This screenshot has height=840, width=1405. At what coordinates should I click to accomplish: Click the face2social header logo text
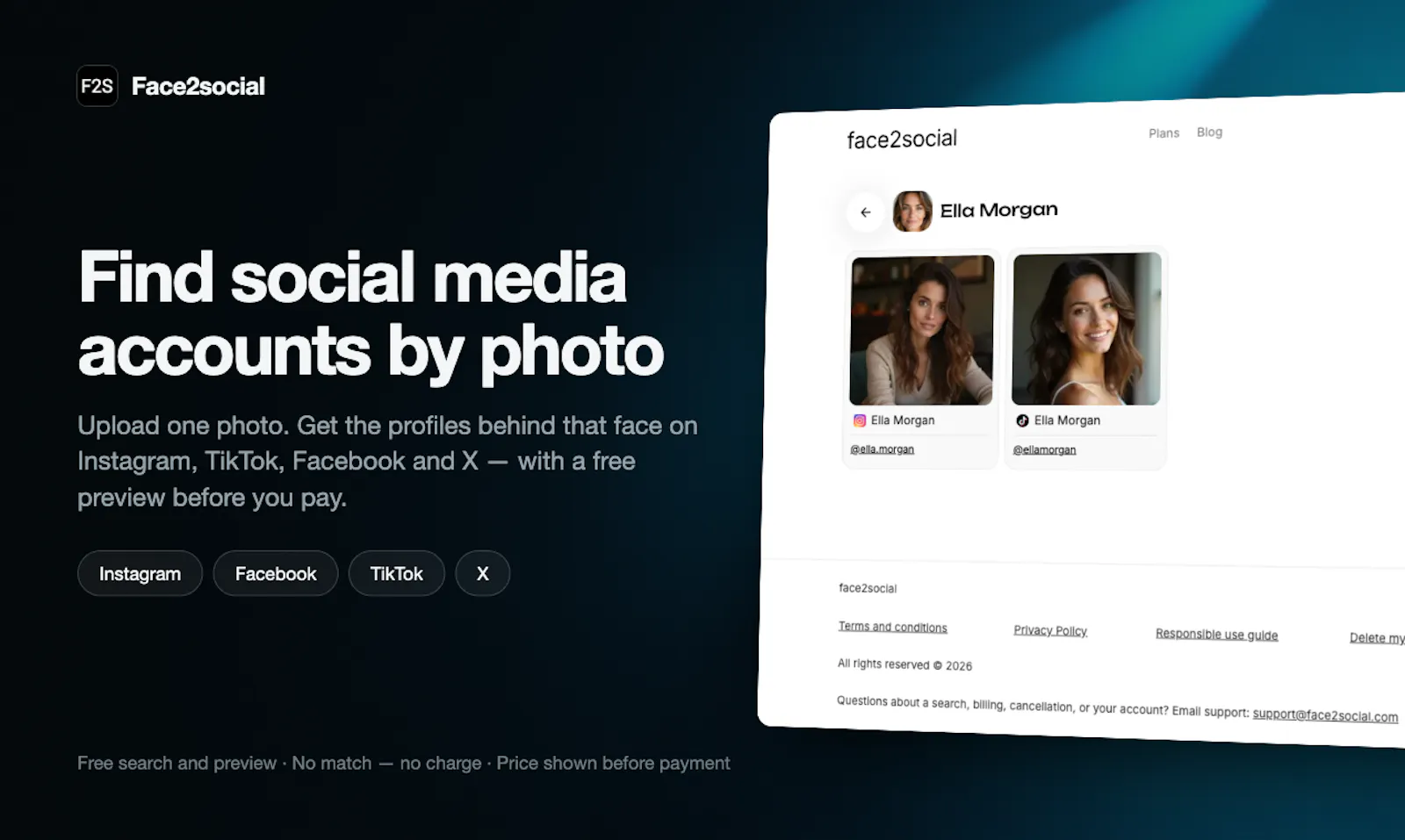[902, 139]
